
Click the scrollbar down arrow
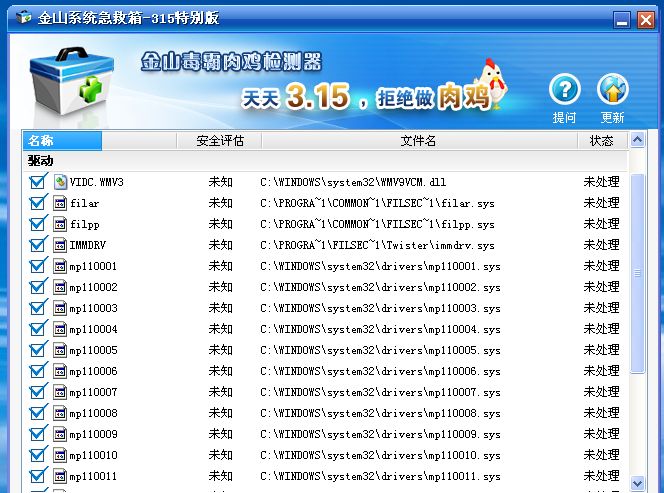point(637,483)
